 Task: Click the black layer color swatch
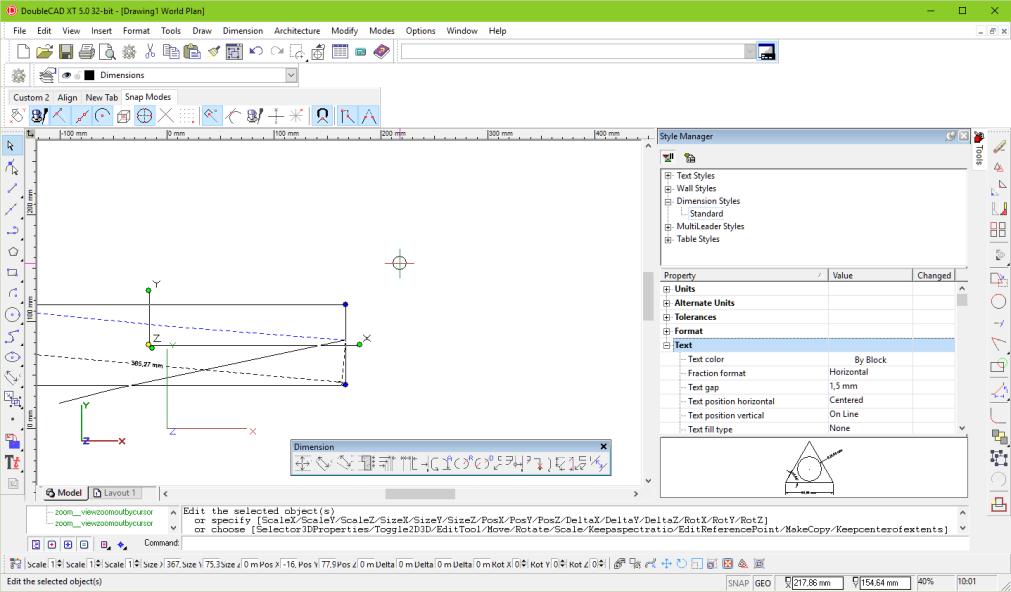[x=89, y=75]
